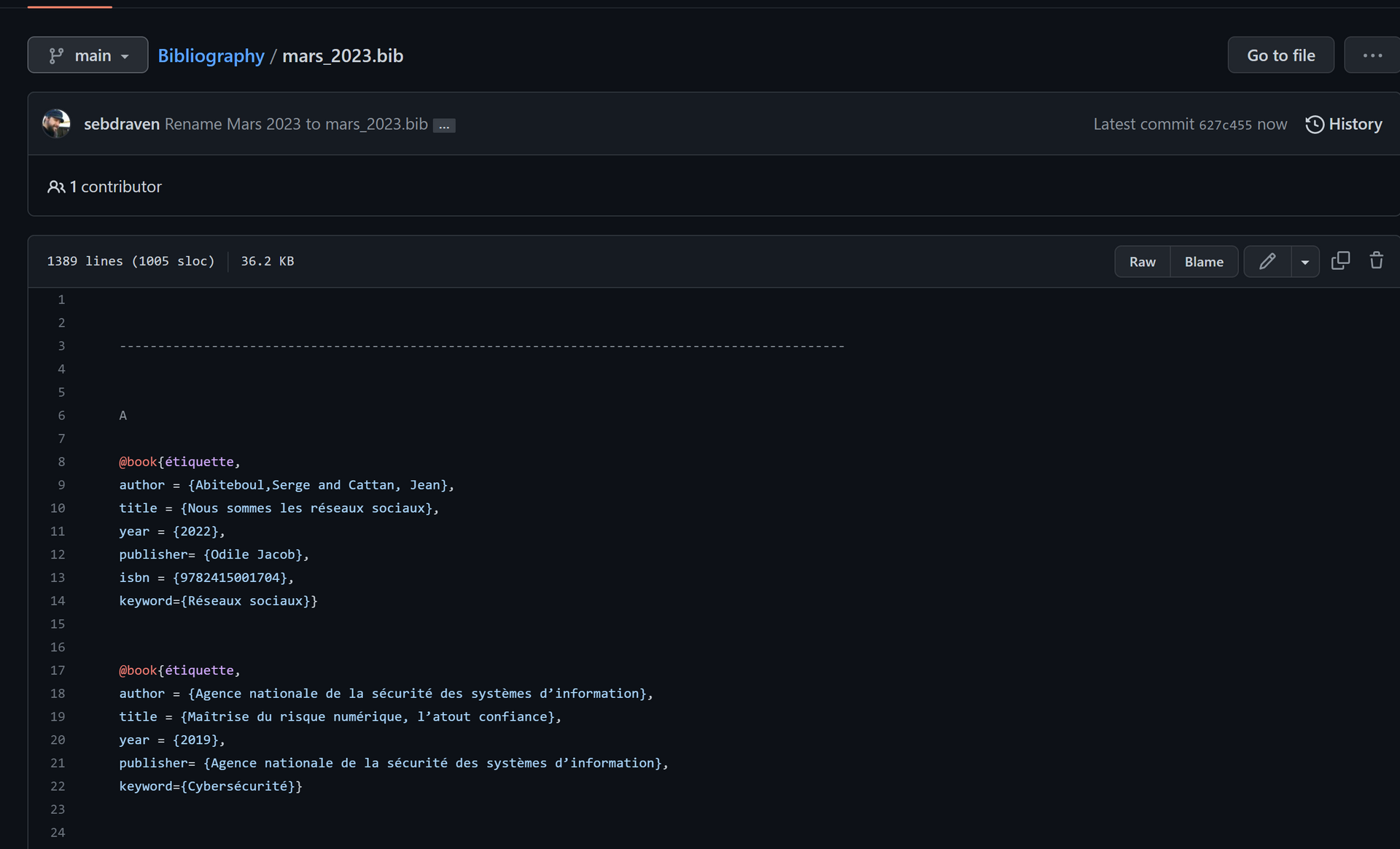Select the Go to file button
The width and height of the screenshot is (1400, 849).
1281,55
